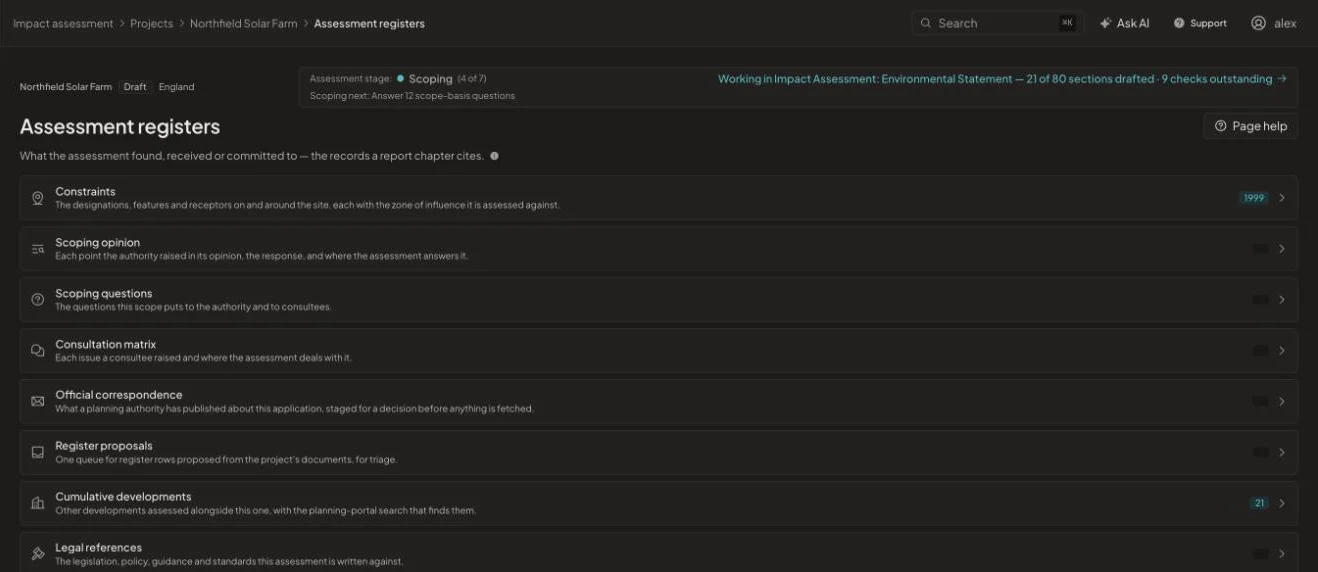1318x572 pixels.
Task: Go to Northfield Solar Farm breadcrumb
Action: click(x=244, y=23)
